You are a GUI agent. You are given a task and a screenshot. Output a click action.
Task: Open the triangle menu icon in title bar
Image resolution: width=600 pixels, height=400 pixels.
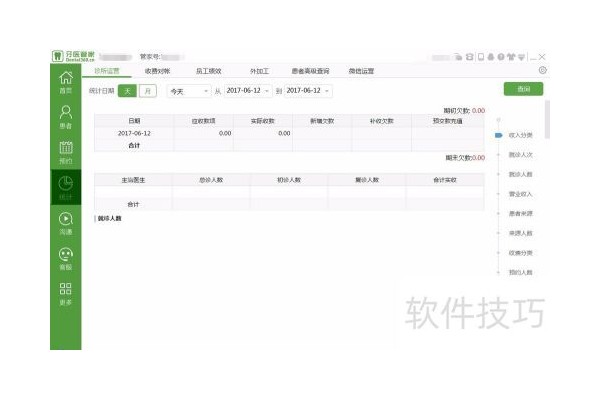521,57
